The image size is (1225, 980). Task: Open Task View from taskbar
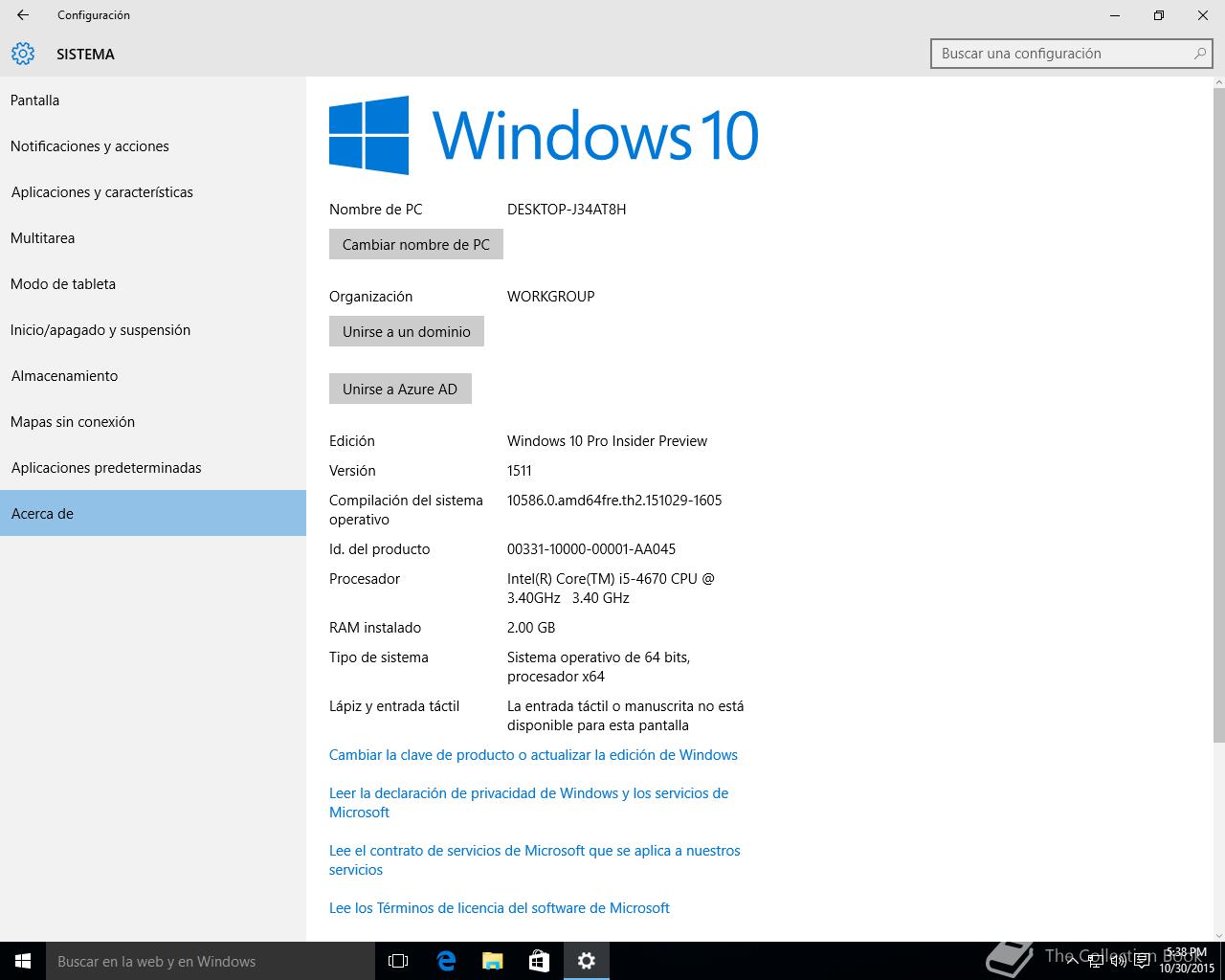coord(398,961)
